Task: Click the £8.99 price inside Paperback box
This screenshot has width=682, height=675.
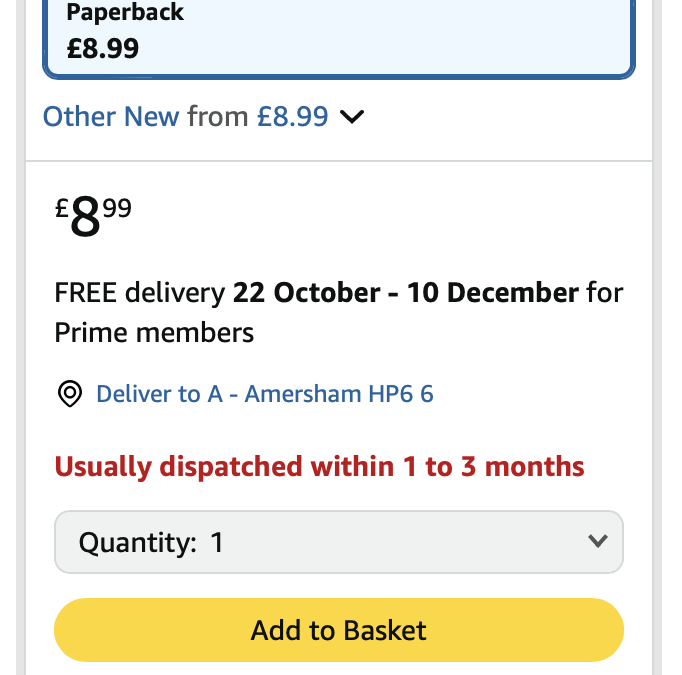Action: click(x=103, y=48)
